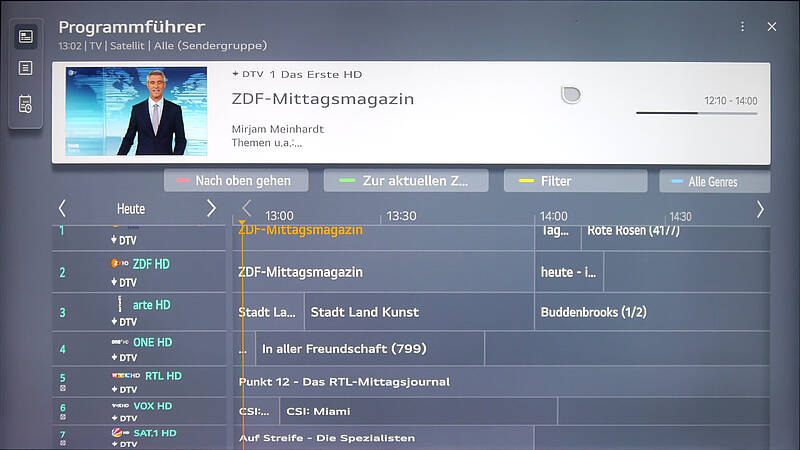Select CSI: Miami programme
This screenshot has width=800, height=450.
(x=419, y=411)
